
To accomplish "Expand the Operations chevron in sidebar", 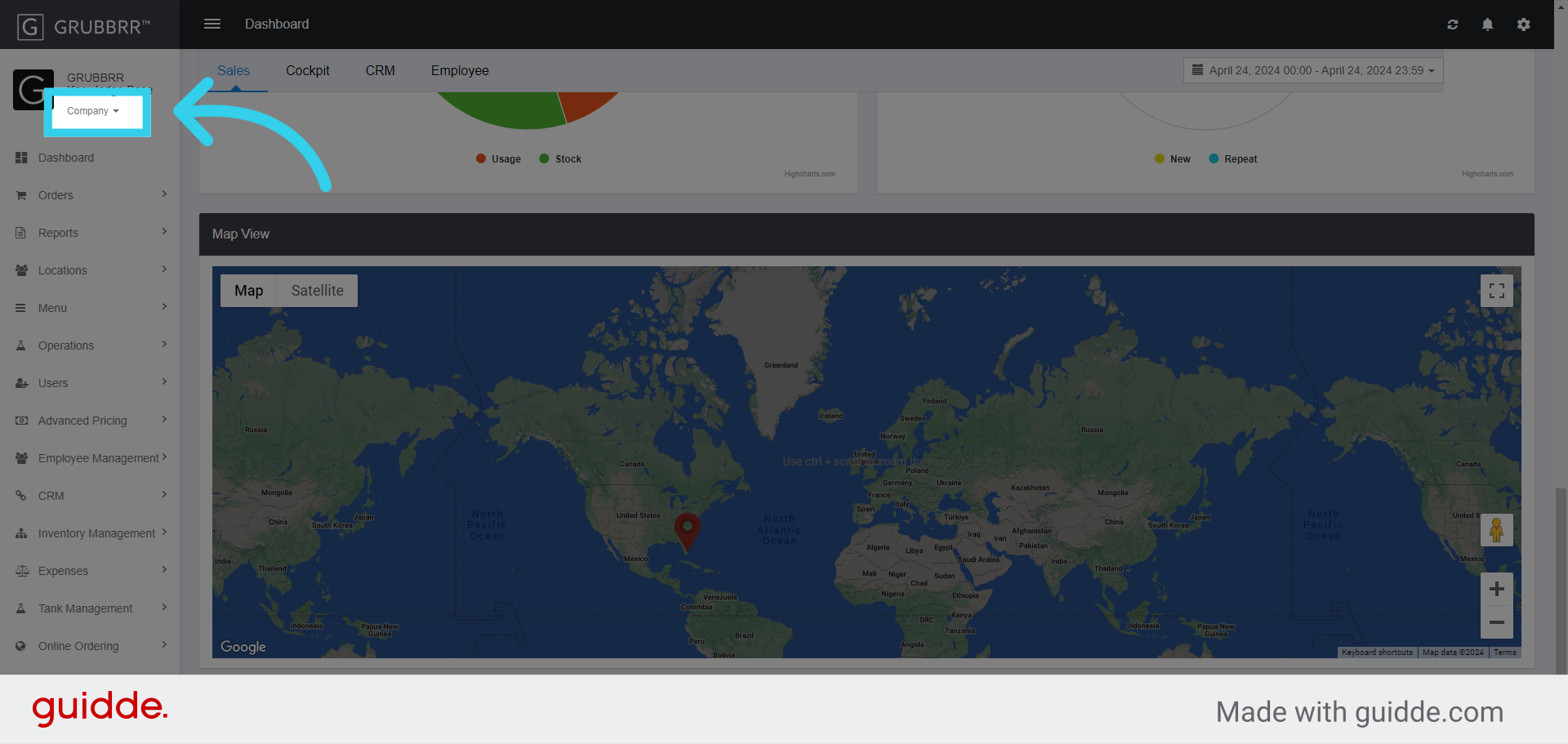I will pos(164,345).
